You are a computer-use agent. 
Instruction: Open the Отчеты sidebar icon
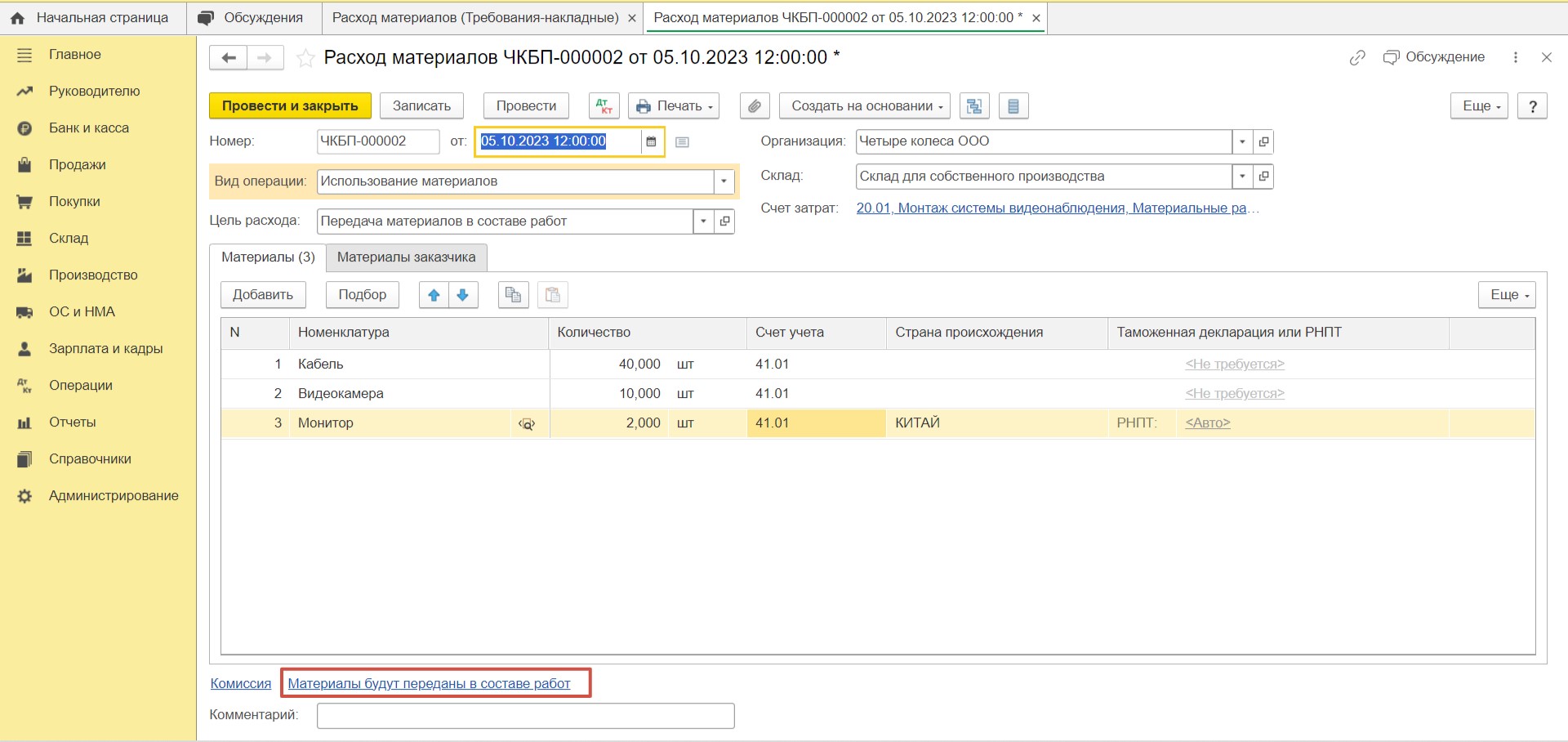(24, 422)
